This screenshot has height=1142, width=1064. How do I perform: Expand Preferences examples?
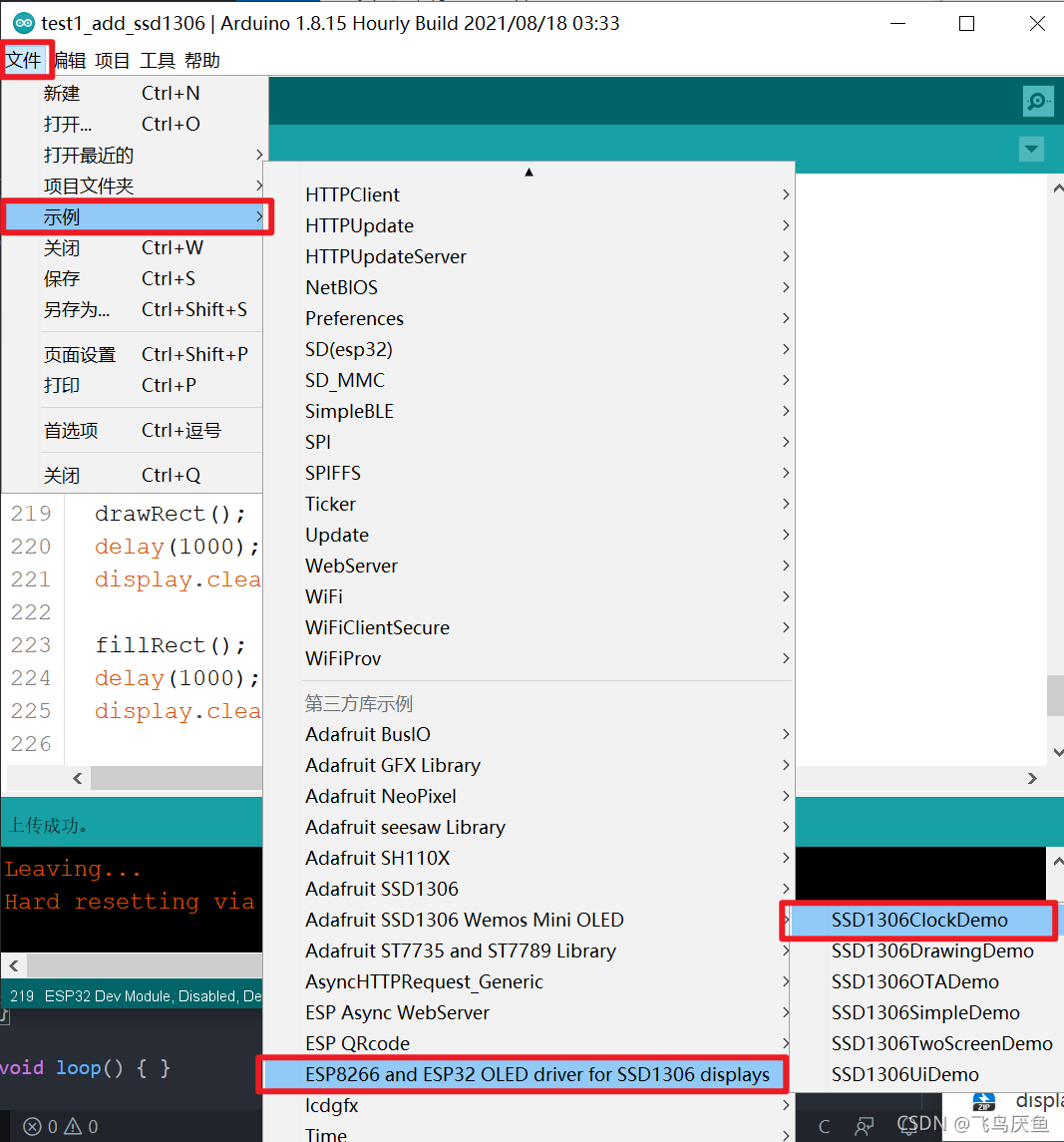pos(529,318)
